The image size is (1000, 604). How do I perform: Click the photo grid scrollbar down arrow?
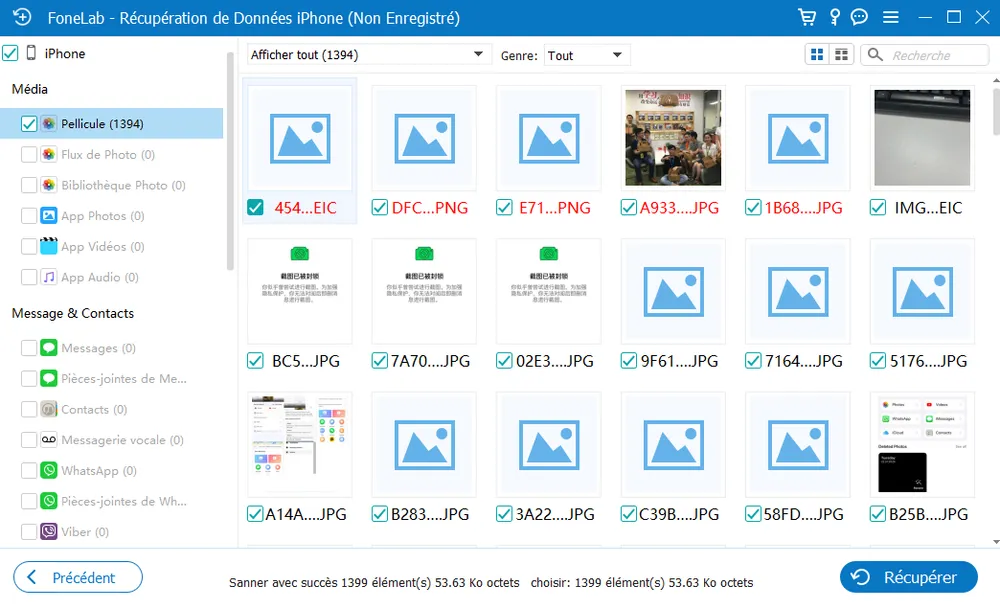coord(996,542)
